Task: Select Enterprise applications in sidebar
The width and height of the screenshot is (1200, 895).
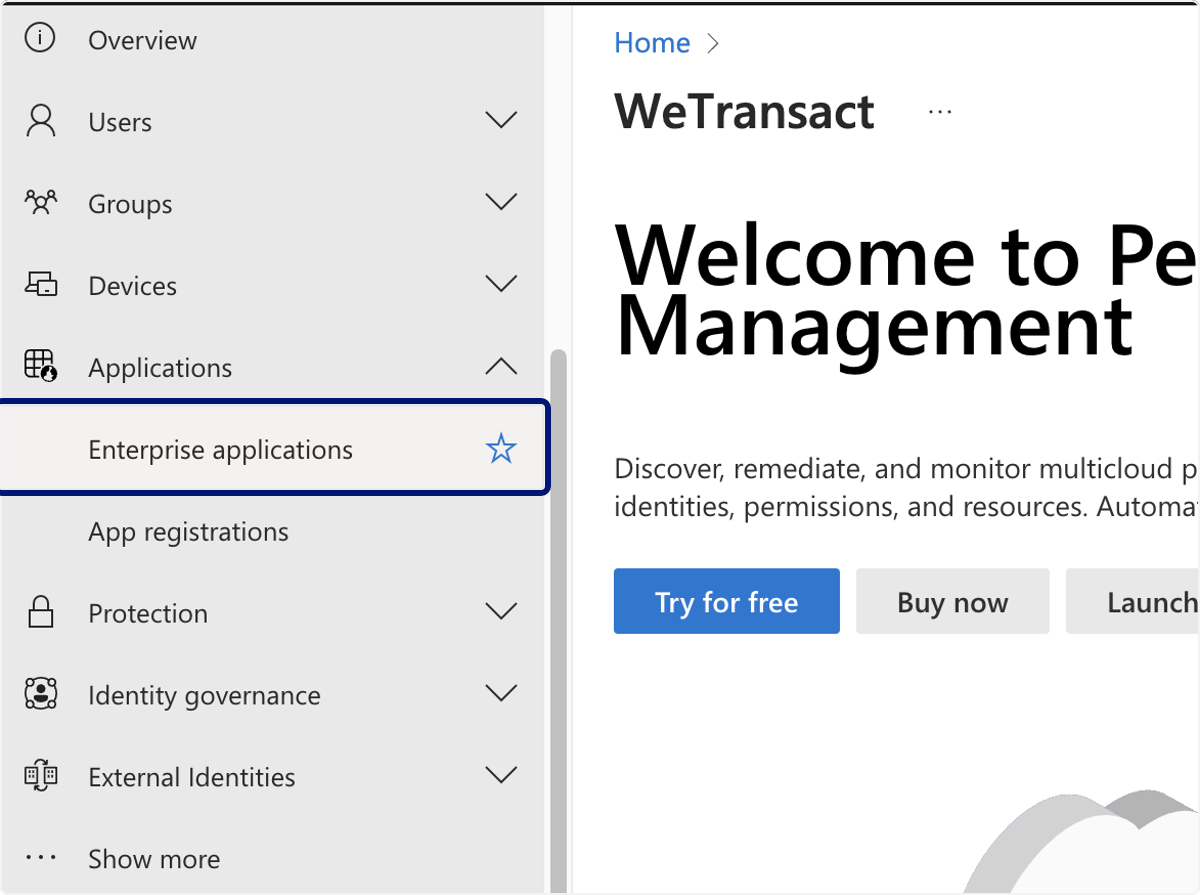Action: [272, 449]
